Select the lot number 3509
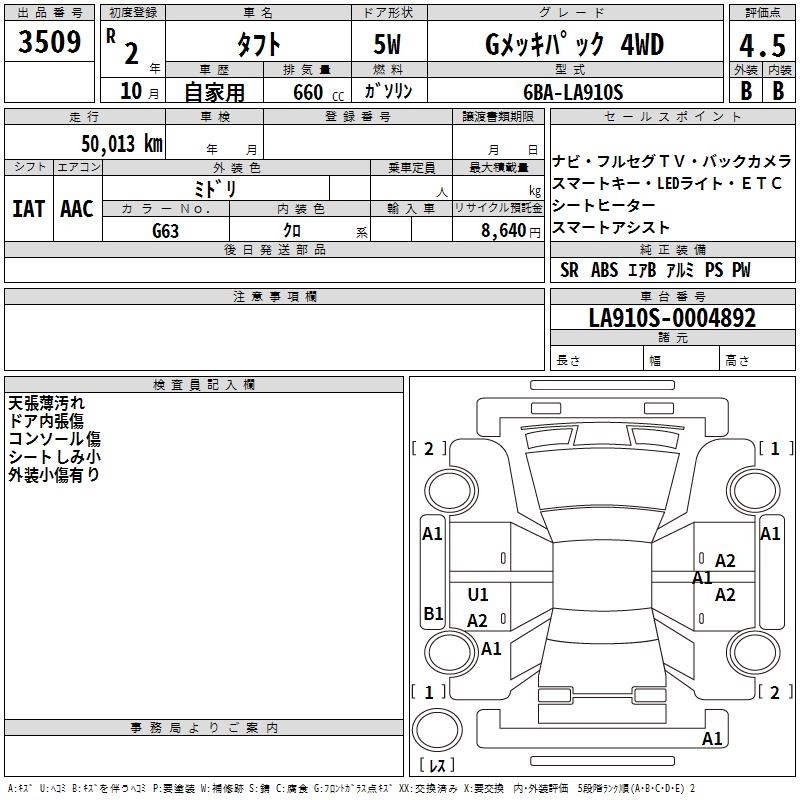 pyautogui.click(x=49, y=42)
